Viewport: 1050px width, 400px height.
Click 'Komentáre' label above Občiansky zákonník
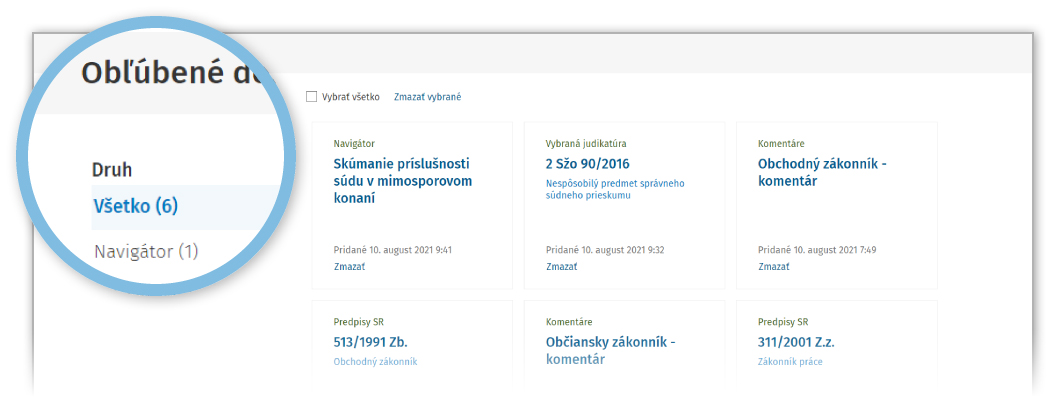click(x=569, y=322)
